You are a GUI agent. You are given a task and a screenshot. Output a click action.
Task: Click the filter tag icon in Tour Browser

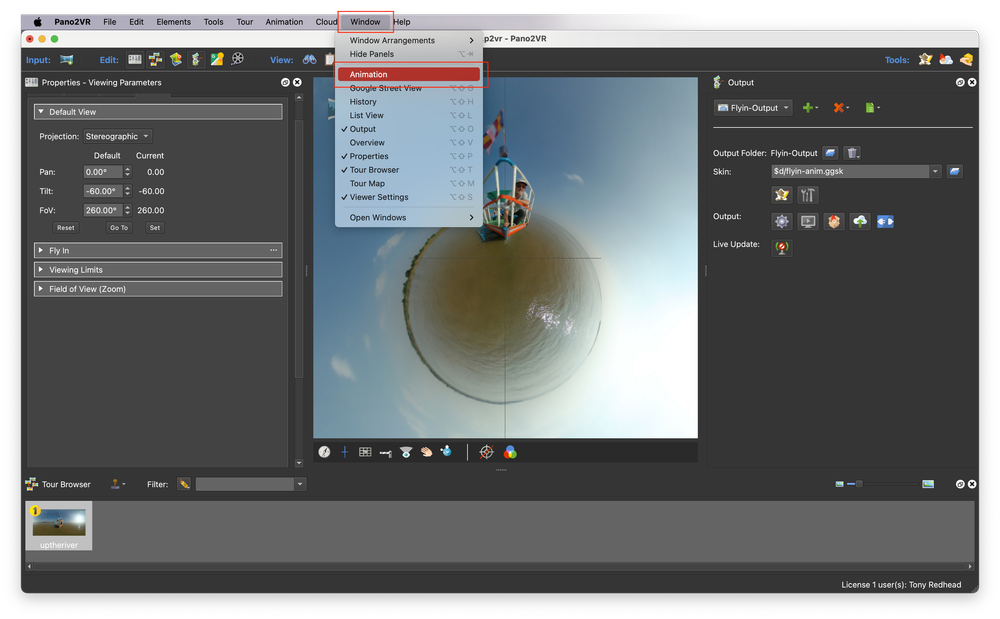pos(184,484)
